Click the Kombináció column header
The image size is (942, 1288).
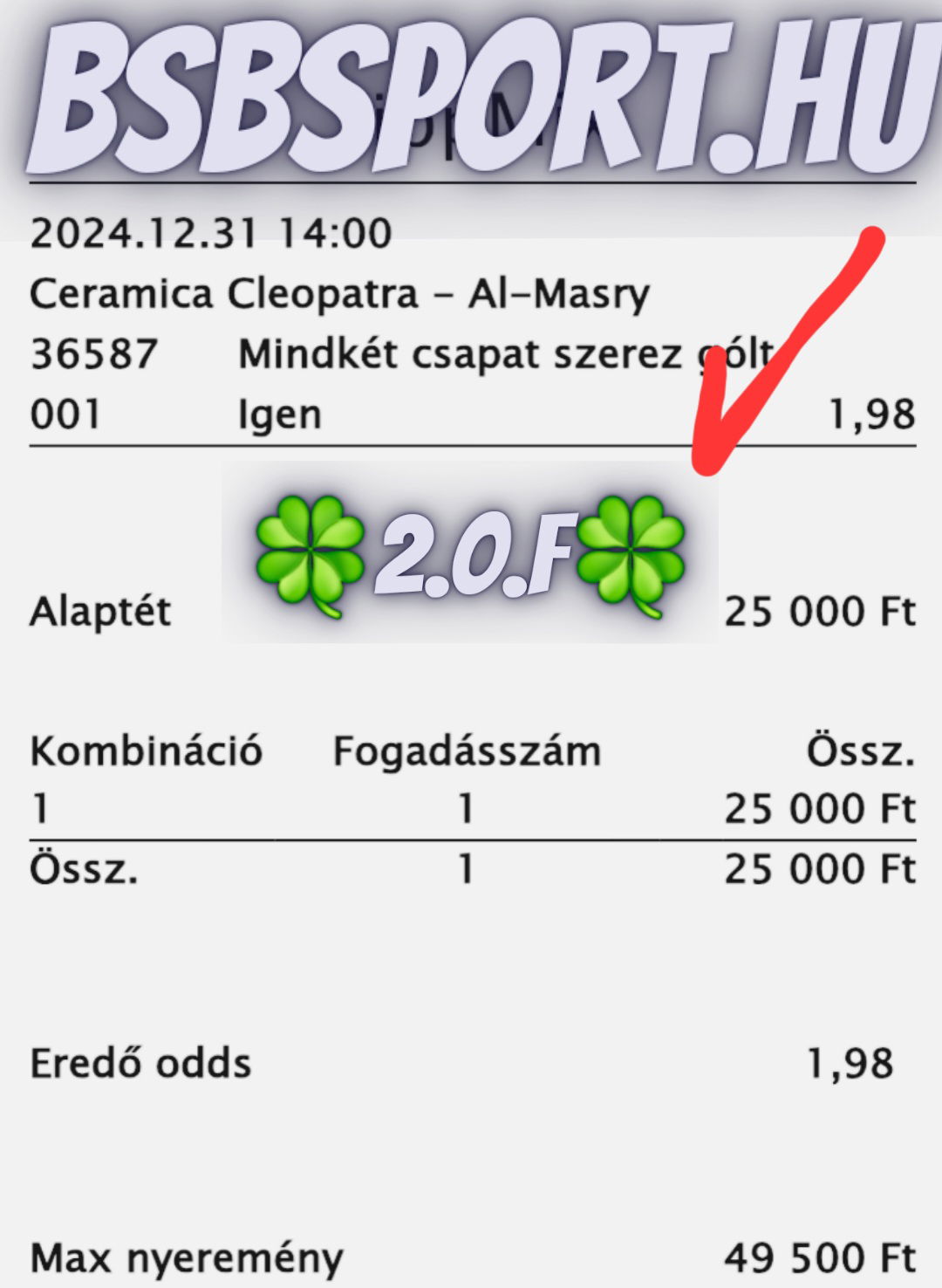coord(146,751)
